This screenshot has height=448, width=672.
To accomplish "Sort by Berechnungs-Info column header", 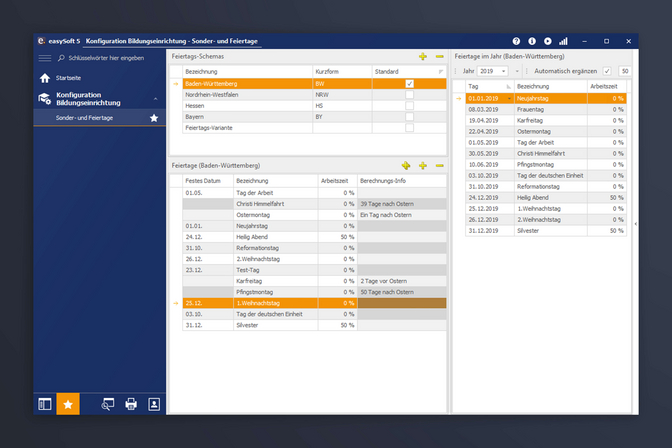I will click(402, 181).
